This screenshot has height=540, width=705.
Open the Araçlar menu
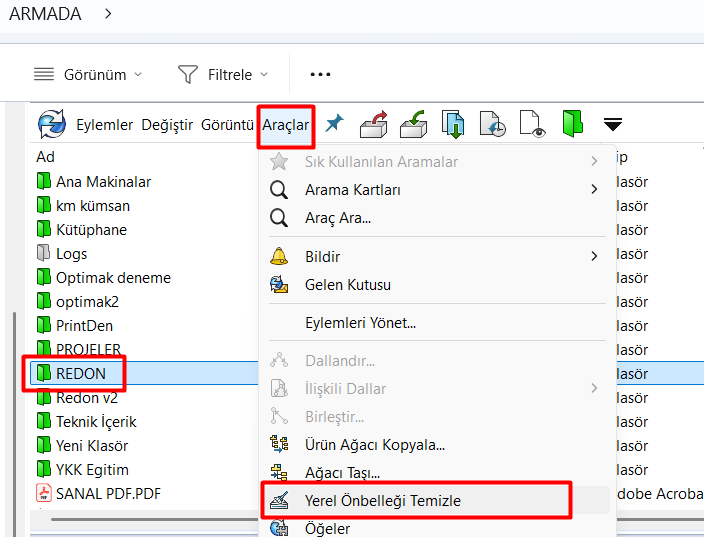pos(286,125)
